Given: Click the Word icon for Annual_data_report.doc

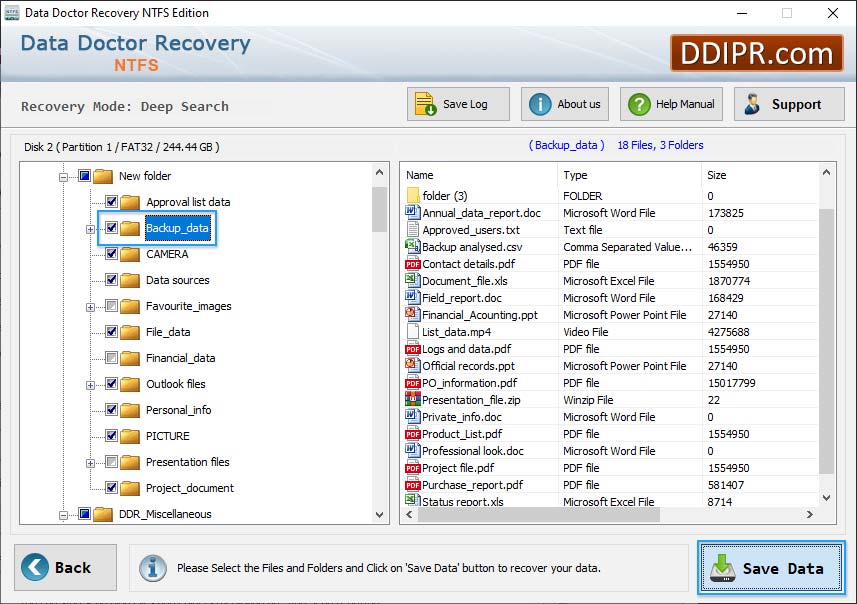Looking at the screenshot, I should pyautogui.click(x=412, y=212).
